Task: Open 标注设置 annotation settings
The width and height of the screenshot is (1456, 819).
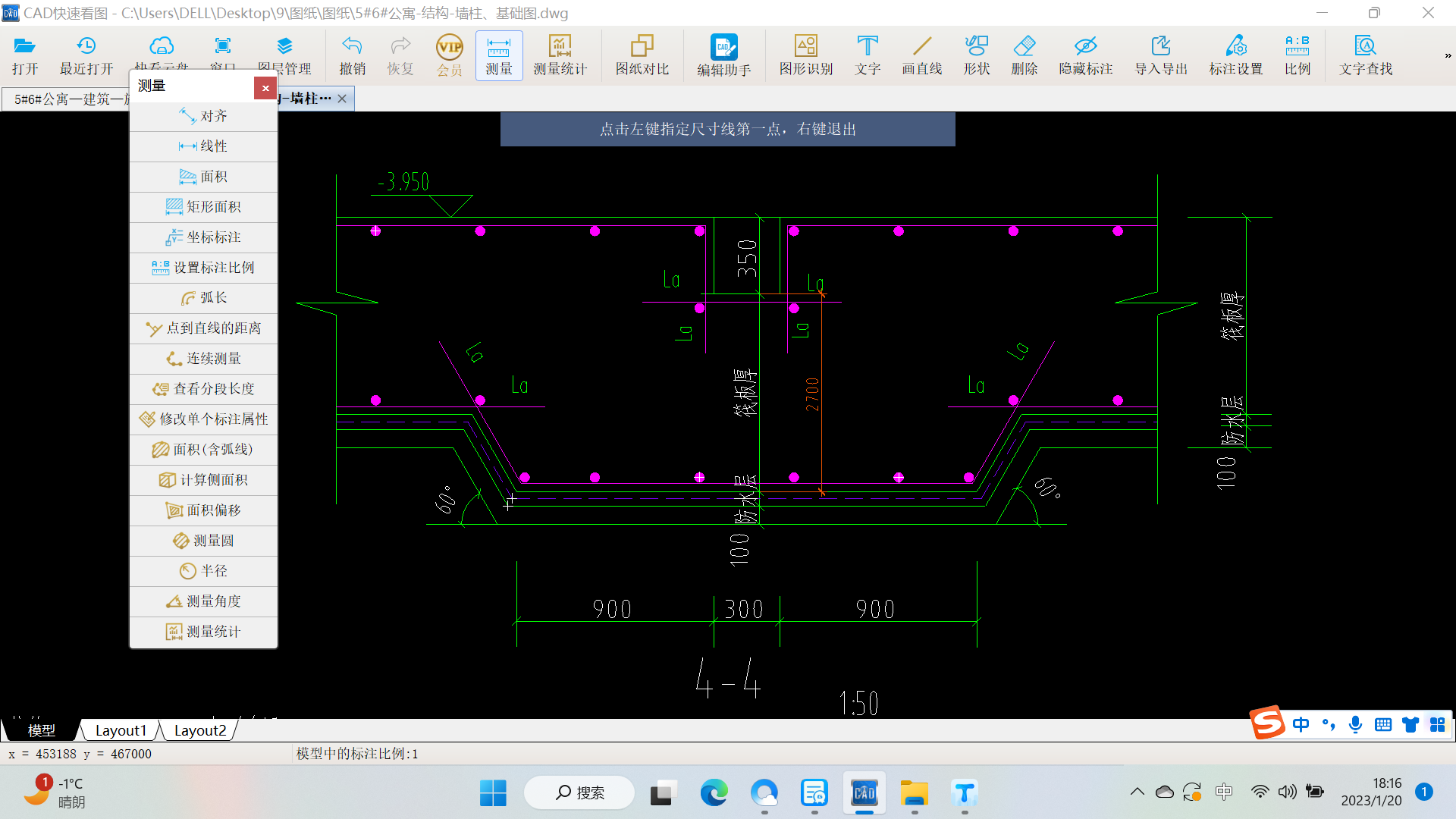Action: 1236,56
